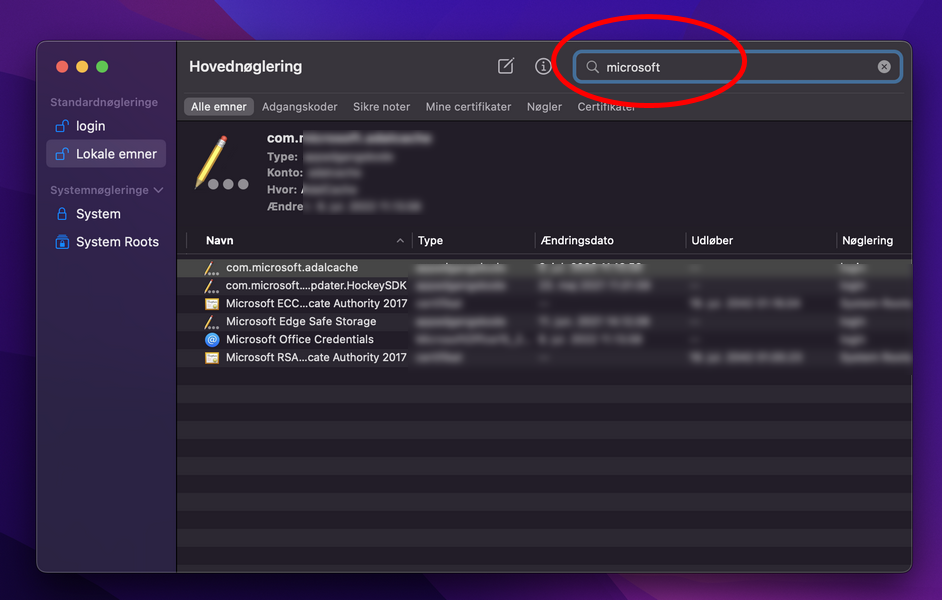Screen dimensions: 942x600
Task: Click the large password pencil preview icon
Action: (x=220, y=163)
